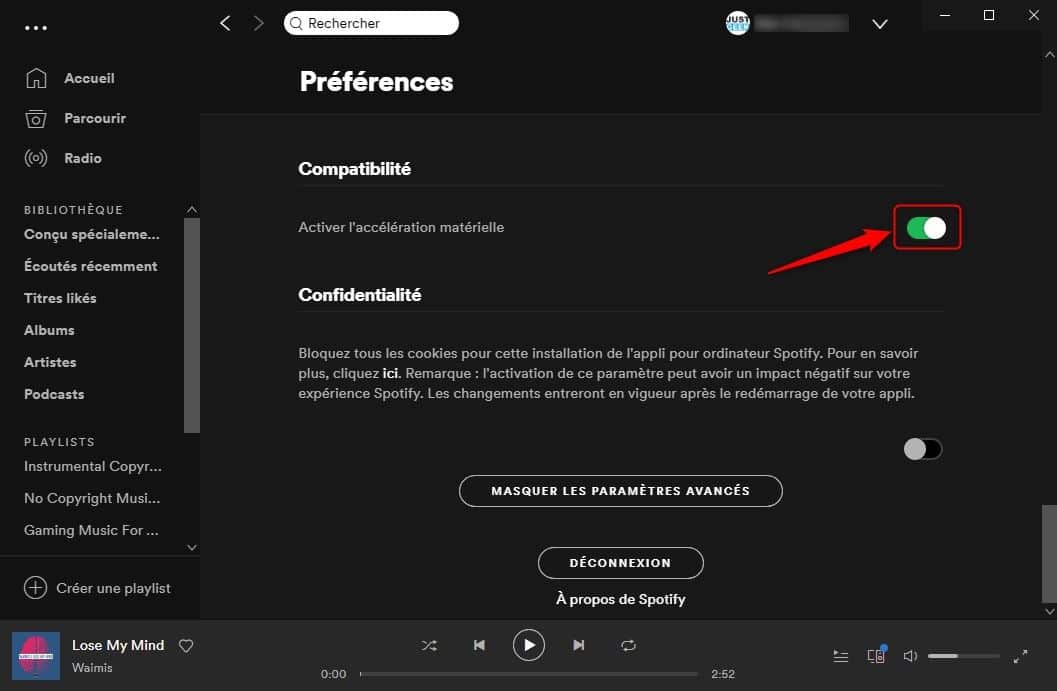
Task: Open Écoutés récemment
Action: point(90,266)
